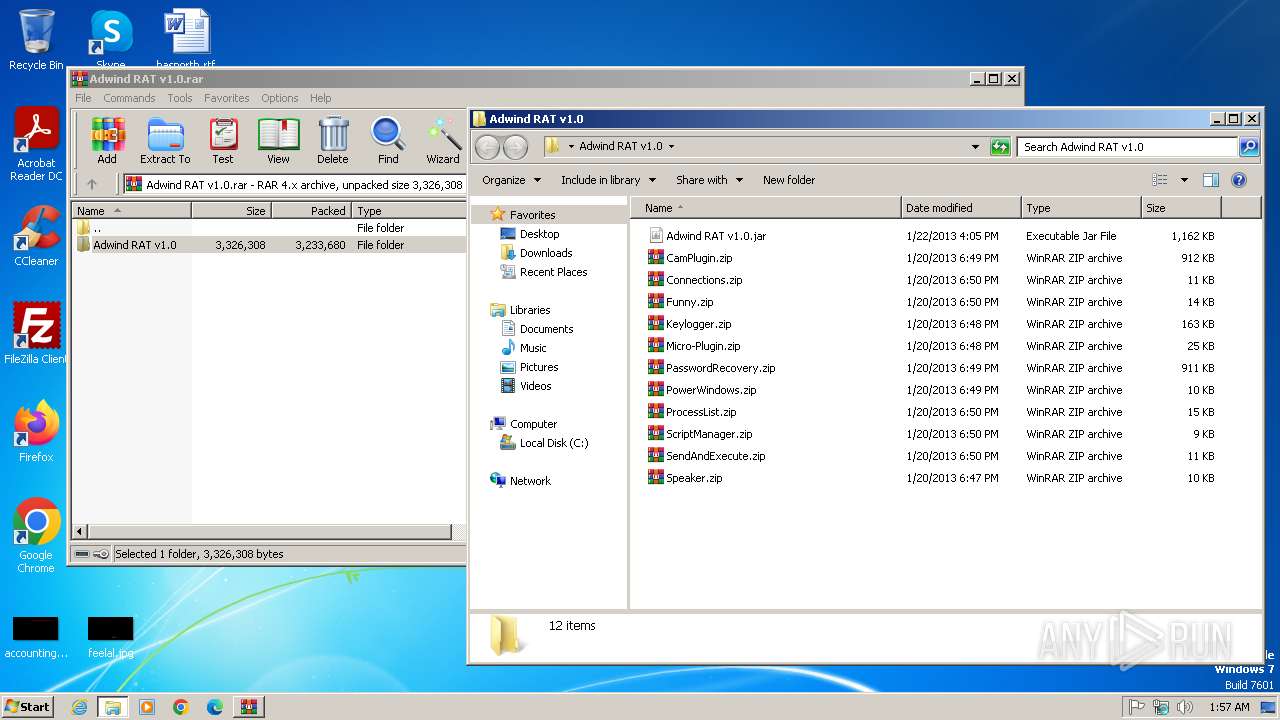The image size is (1280, 720).
Task: Click the Wizard wand icon in WinRAR
Action: 443,140
